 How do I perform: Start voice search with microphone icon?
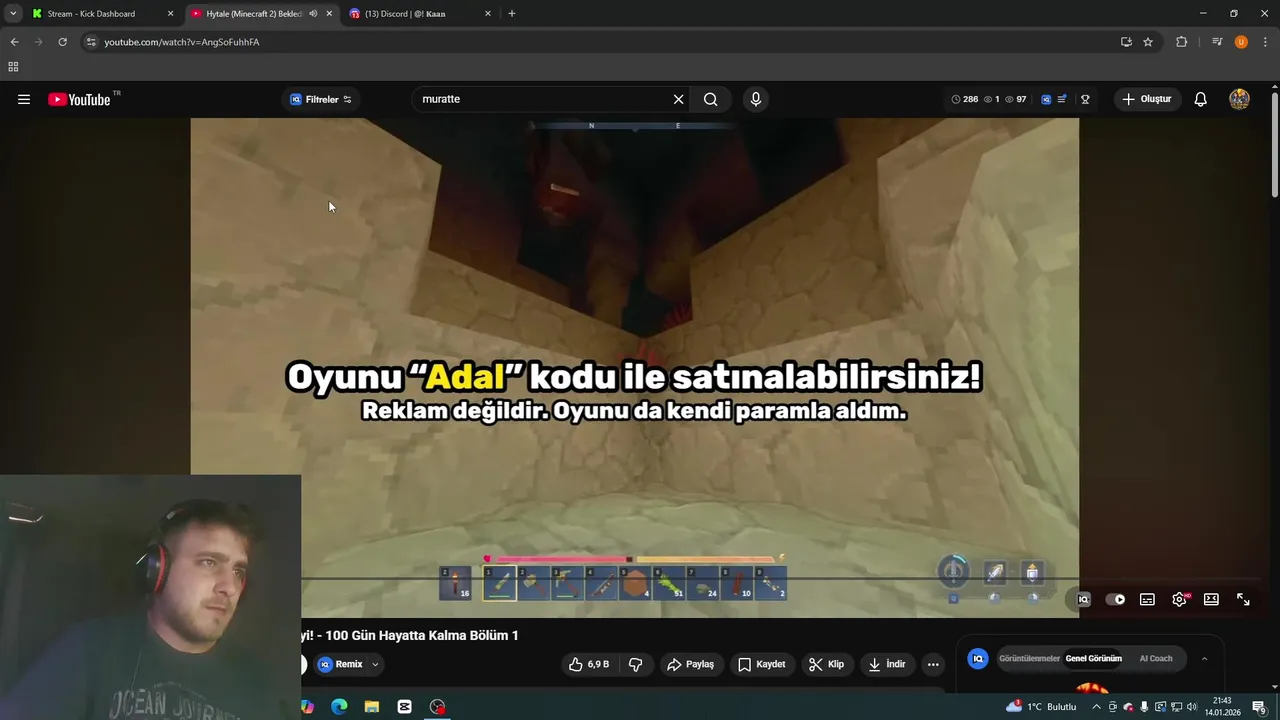pyautogui.click(x=756, y=99)
